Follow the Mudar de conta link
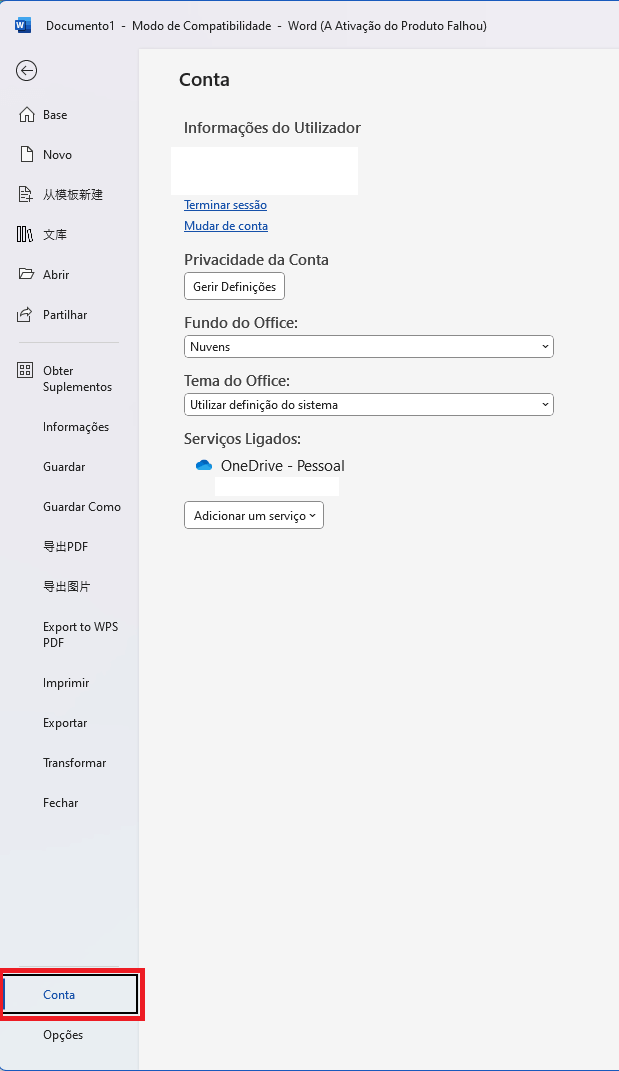Image resolution: width=619 pixels, height=1071 pixels. coord(226,226)
